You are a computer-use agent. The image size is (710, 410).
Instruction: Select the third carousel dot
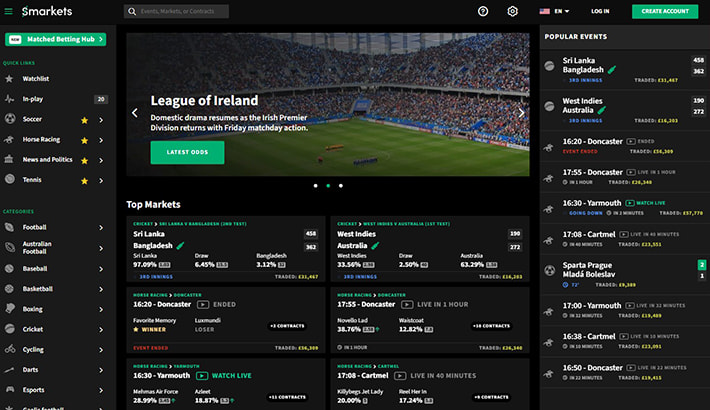(341, 186)
